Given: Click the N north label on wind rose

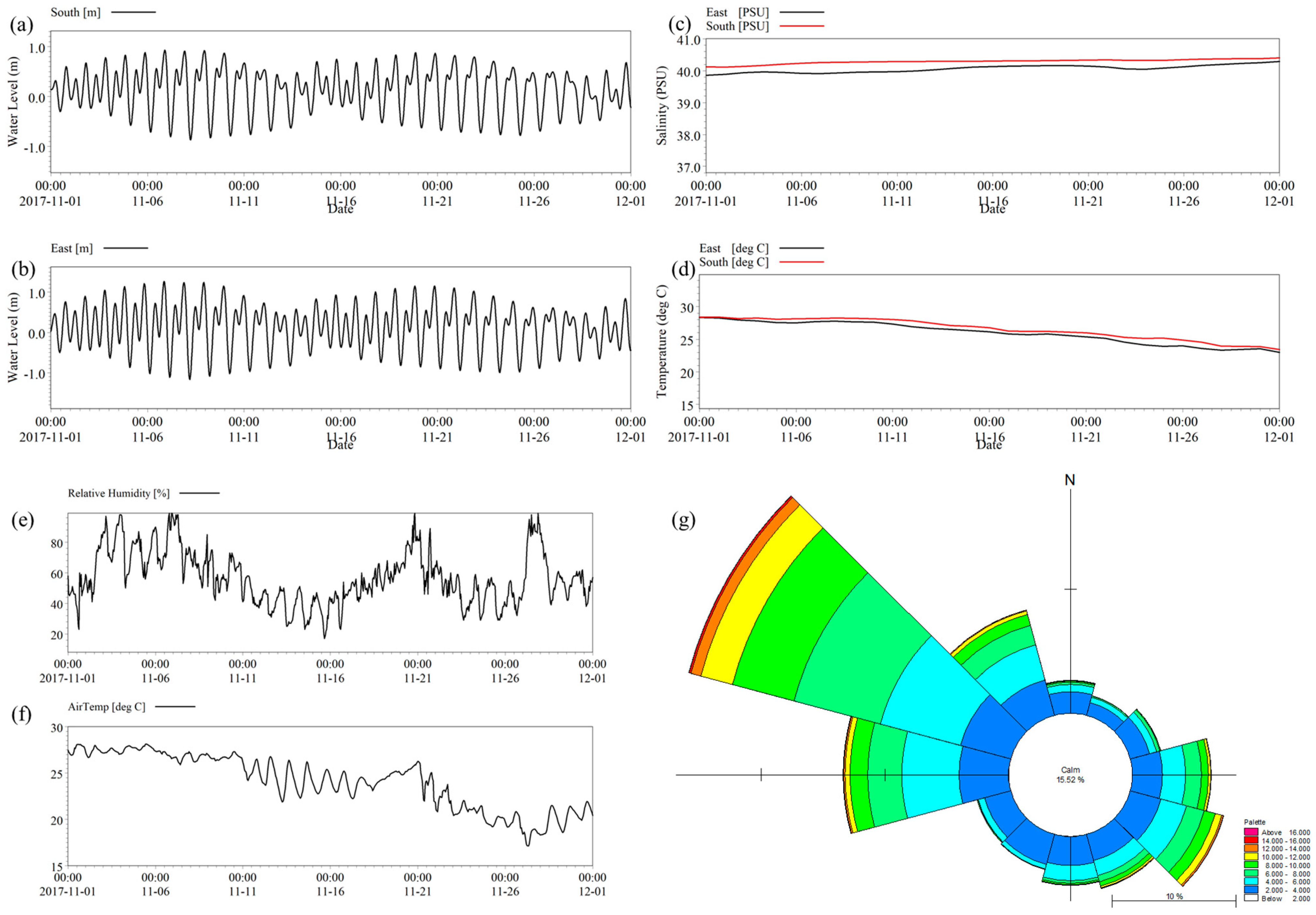Looking at the screenshot, I should (1070, 480).
